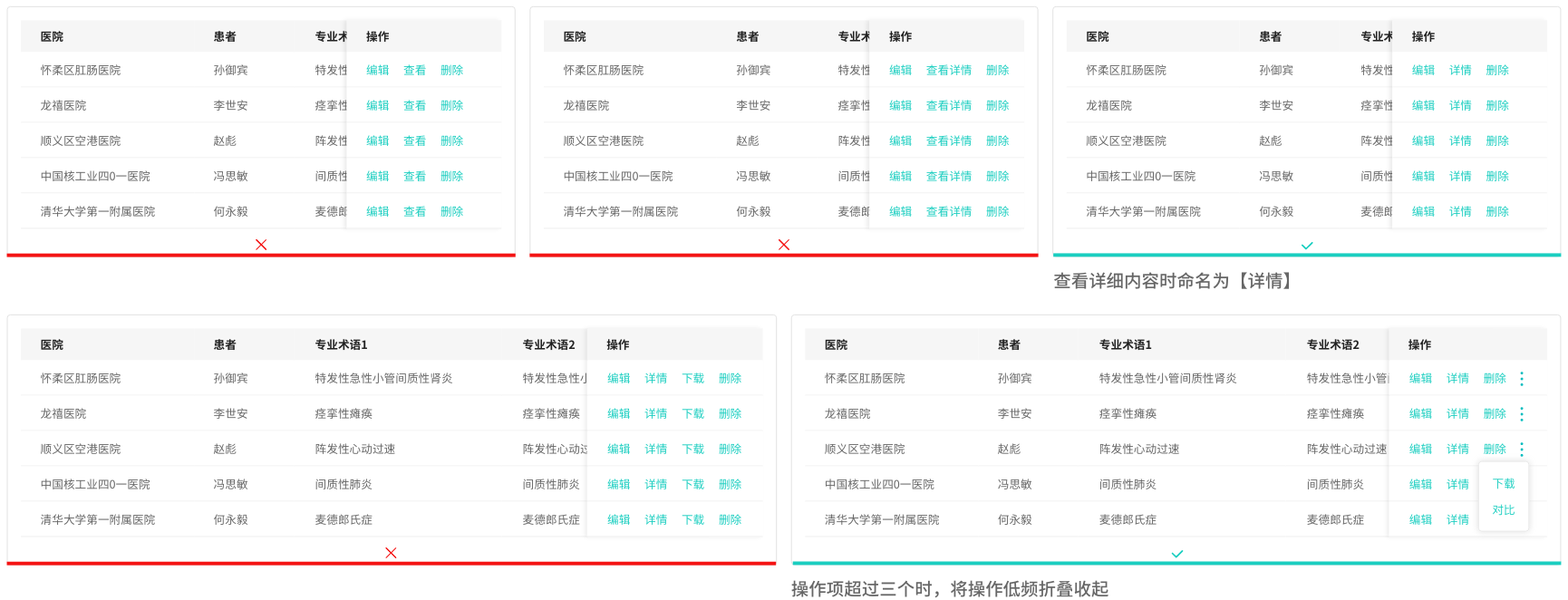Click 删除 beside 查看详情 in the 怀柔区肛肠医院 row
The height and width of the screenshot is (600, 1568).
(x=997, y=70)
